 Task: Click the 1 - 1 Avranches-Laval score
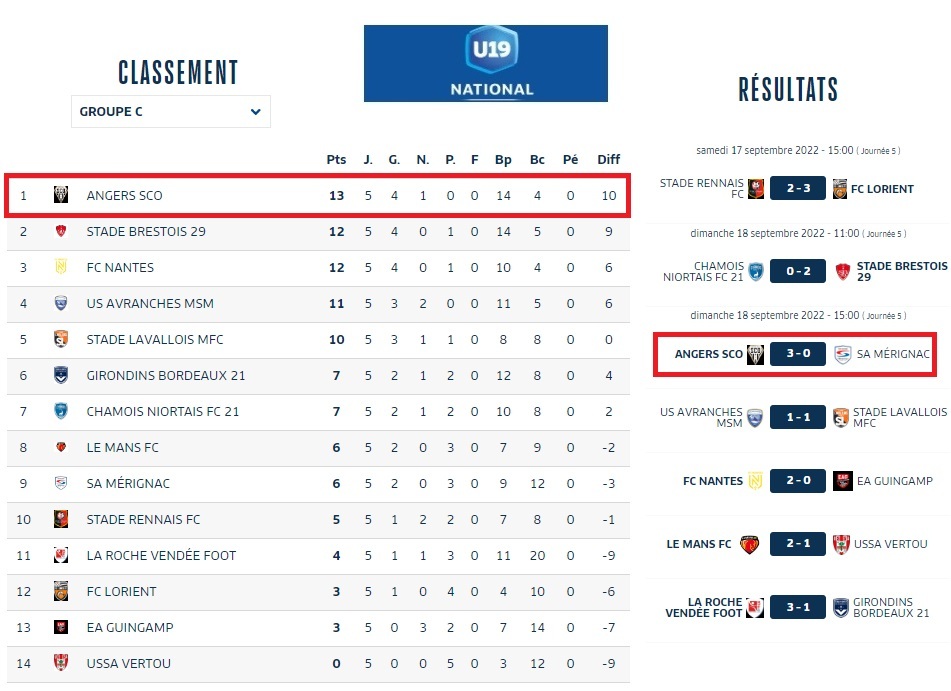coord(797,417)
